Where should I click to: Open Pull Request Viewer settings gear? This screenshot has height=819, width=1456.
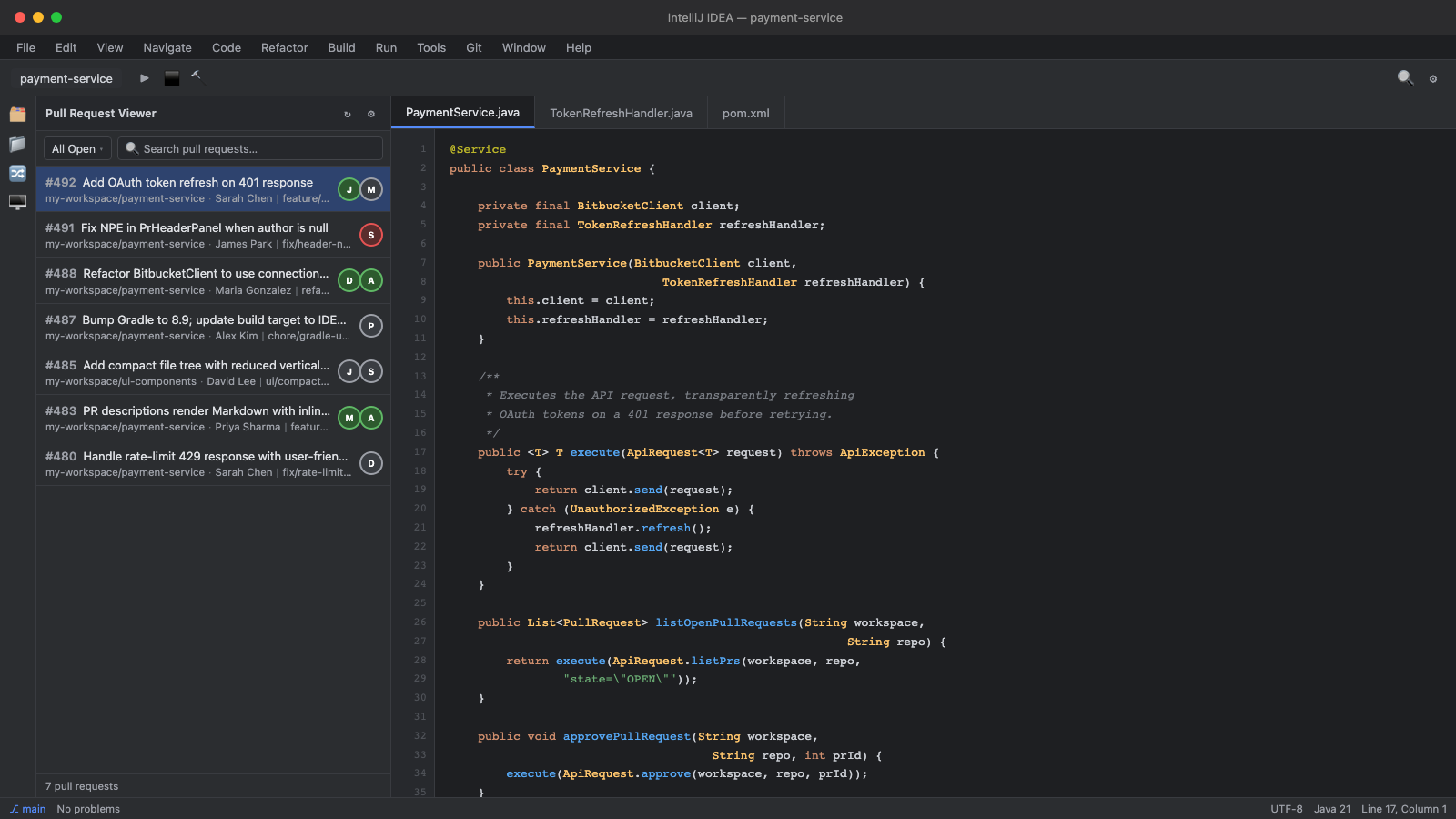pos(371,114)
